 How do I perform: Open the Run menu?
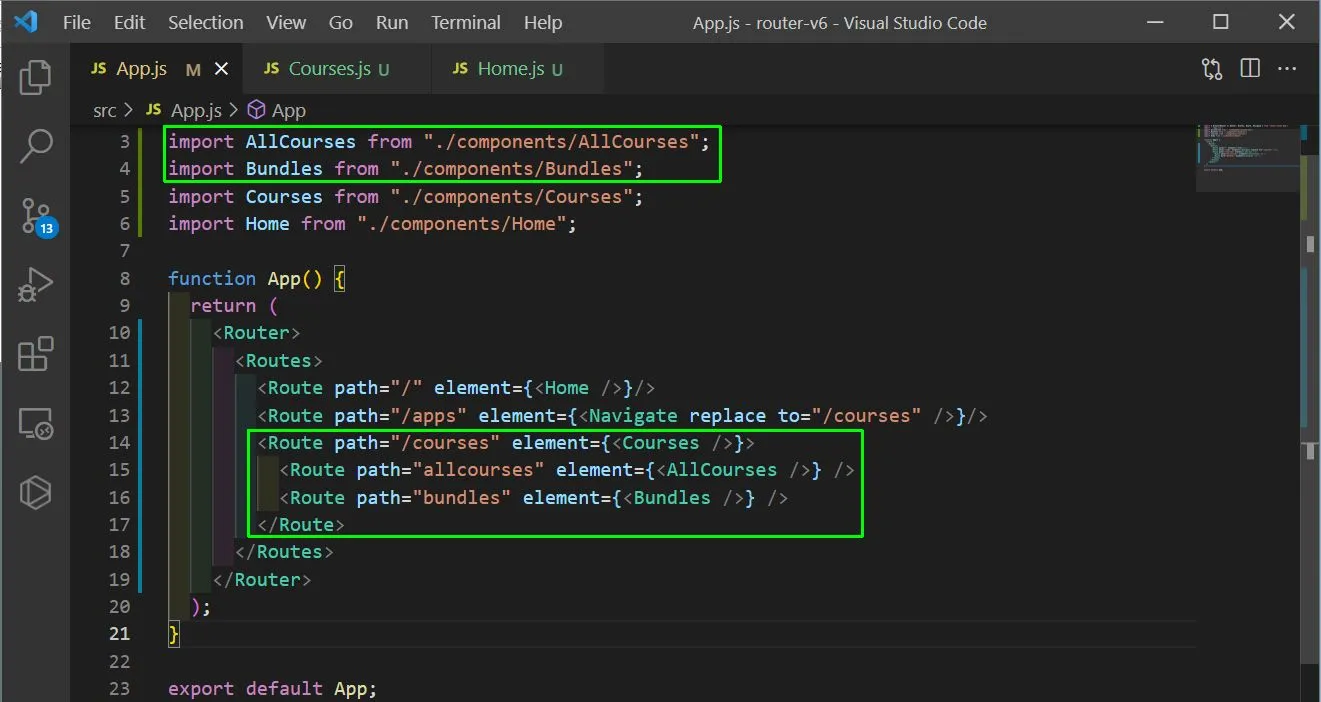(392, 22)
